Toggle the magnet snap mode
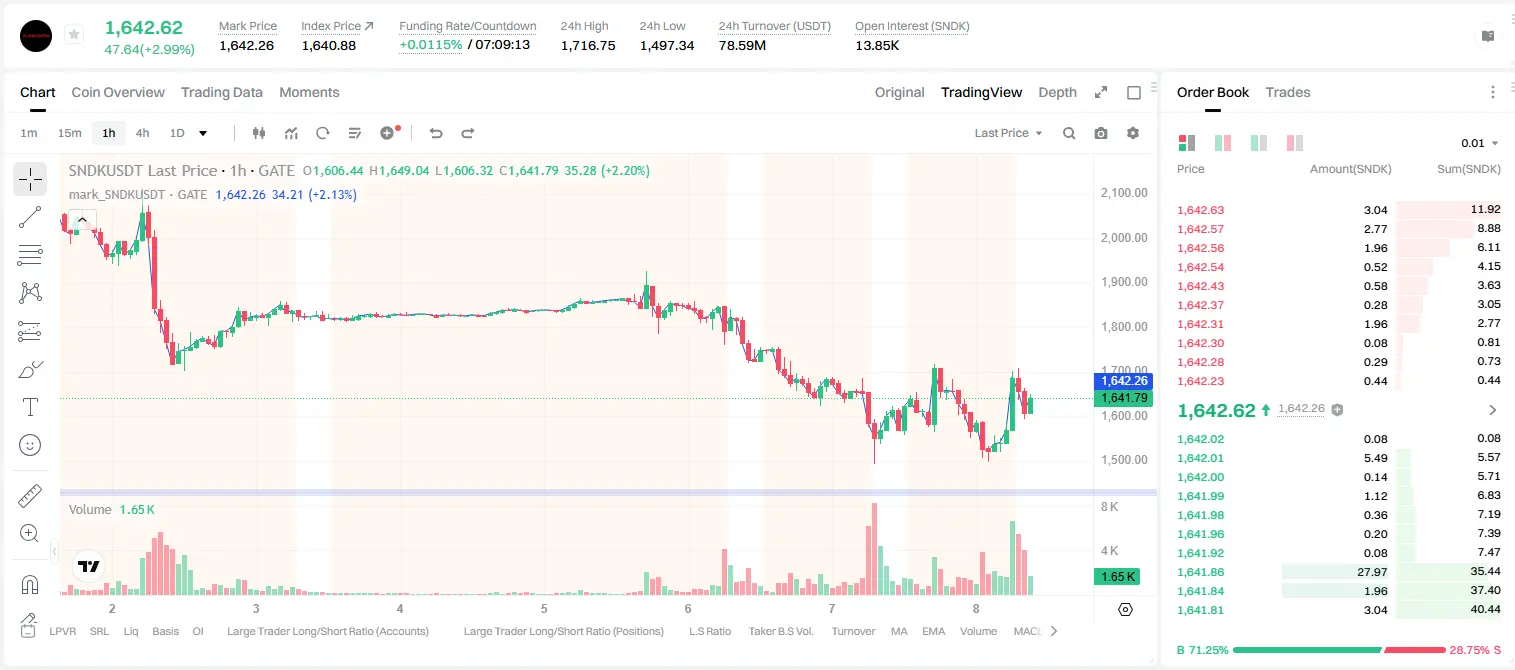The height and width of the screenshot is (670, 1515). click(30, 585)
